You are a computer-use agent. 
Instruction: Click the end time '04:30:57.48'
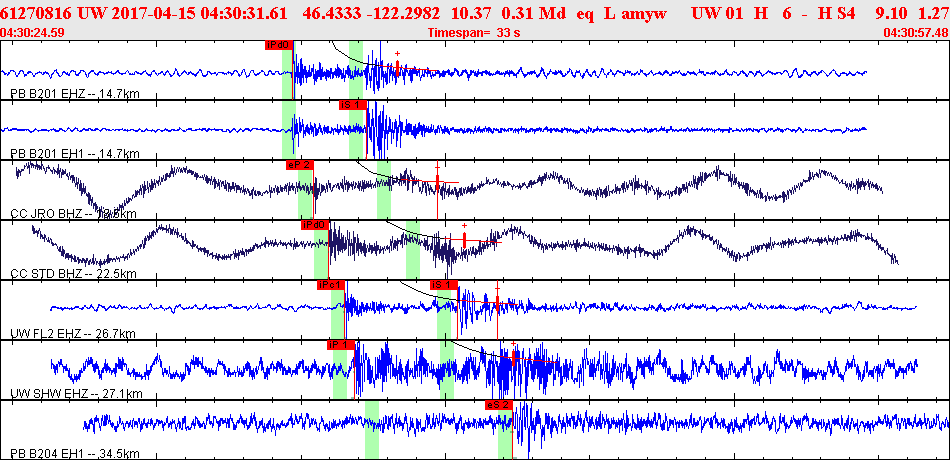point(917,33)
